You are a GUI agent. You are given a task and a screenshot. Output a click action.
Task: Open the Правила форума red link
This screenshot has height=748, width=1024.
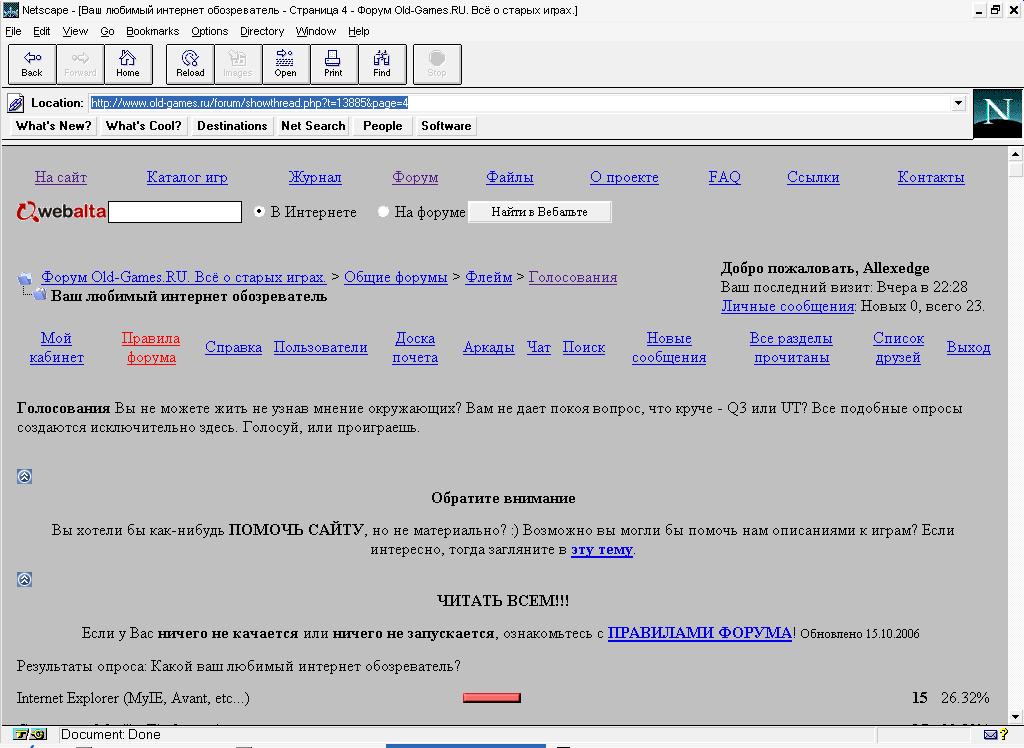[x=151, y=348]
